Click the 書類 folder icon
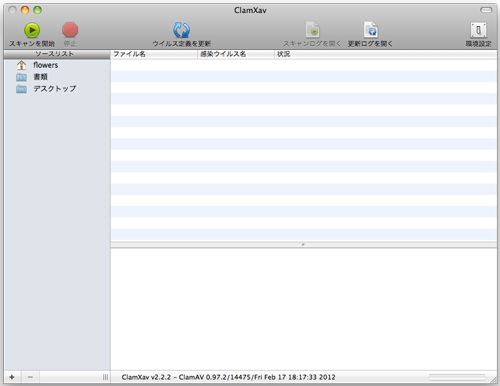 click(22, 77)
